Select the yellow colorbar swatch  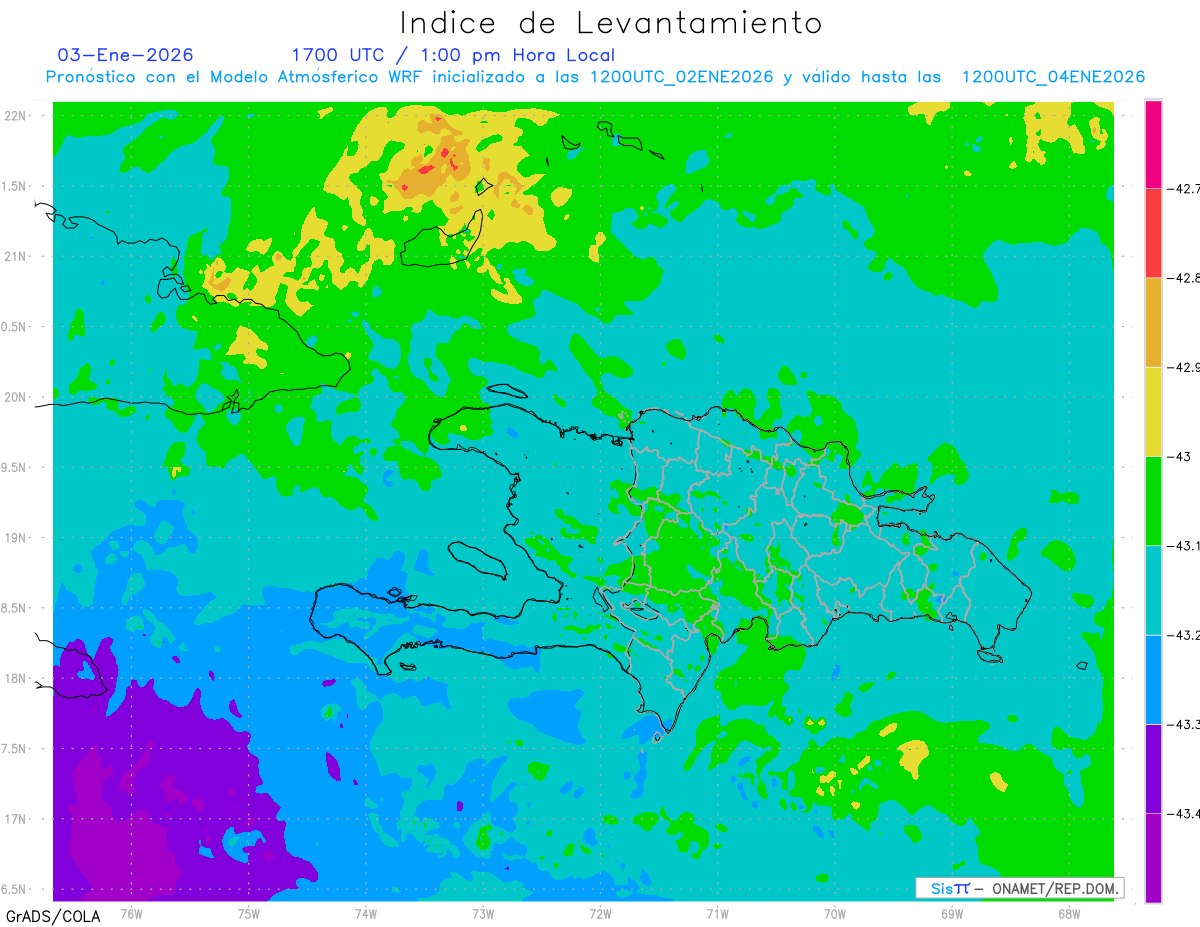pyautogui.click(x=1153, y=411)
